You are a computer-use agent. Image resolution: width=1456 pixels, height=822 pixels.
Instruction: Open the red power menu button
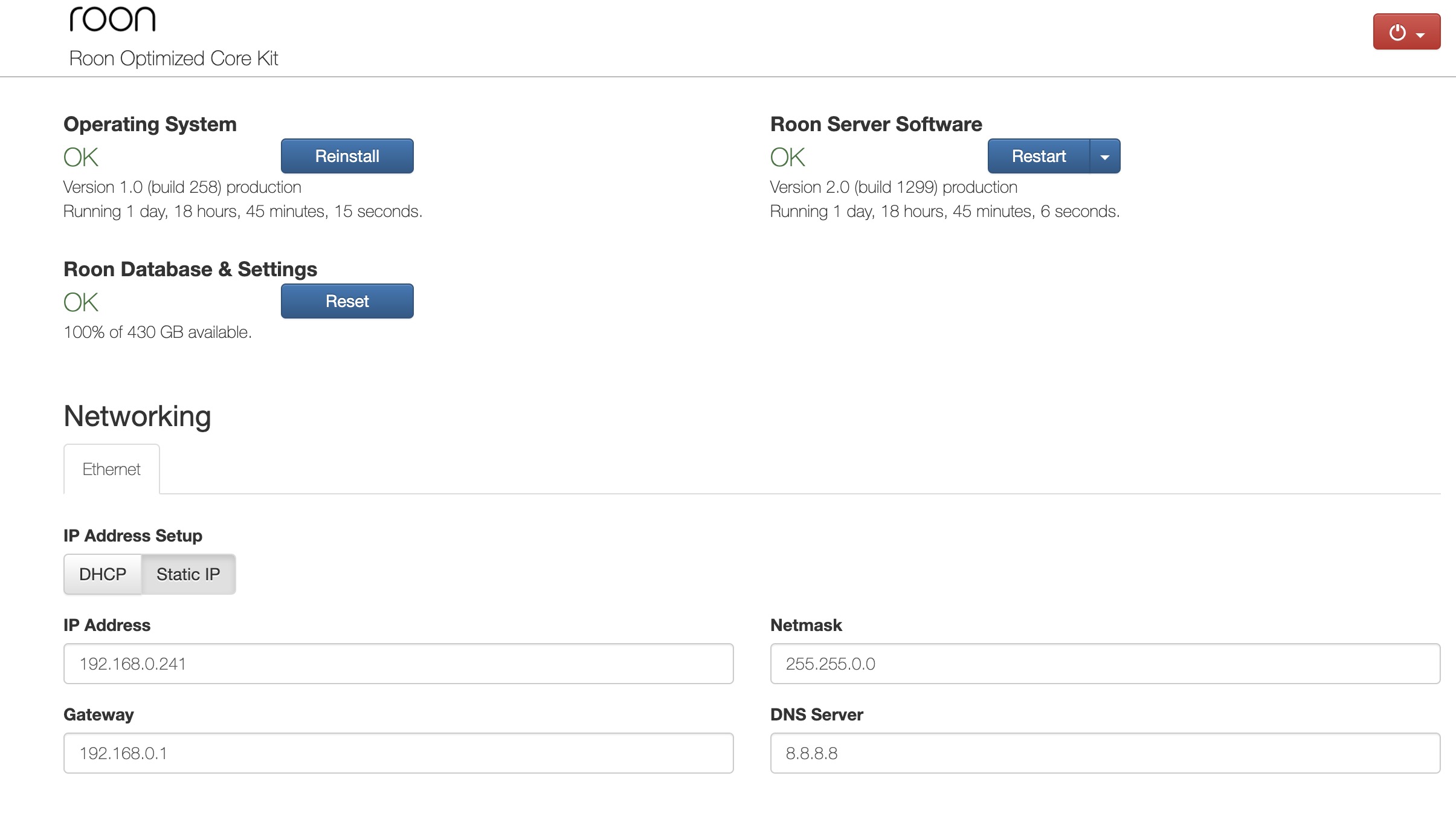click(x=1406, y=31)
